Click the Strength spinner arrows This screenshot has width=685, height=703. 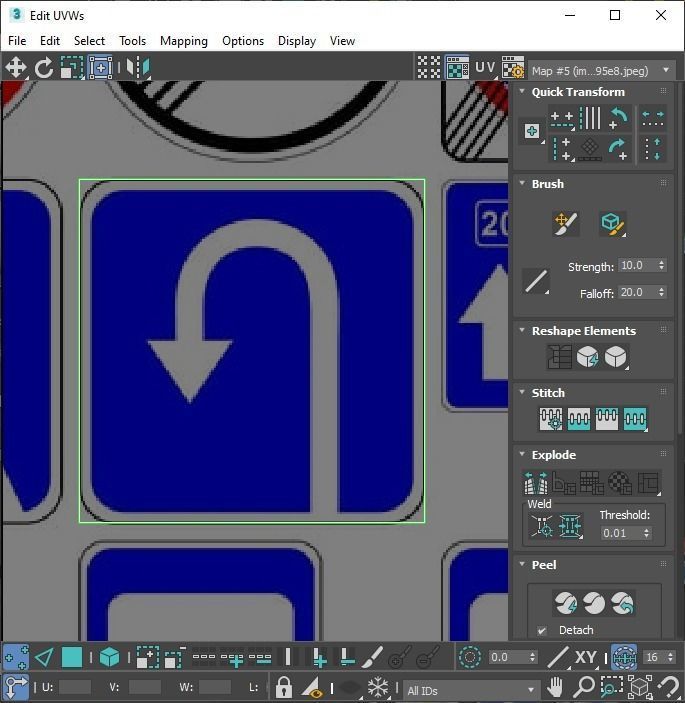(662, 265)
